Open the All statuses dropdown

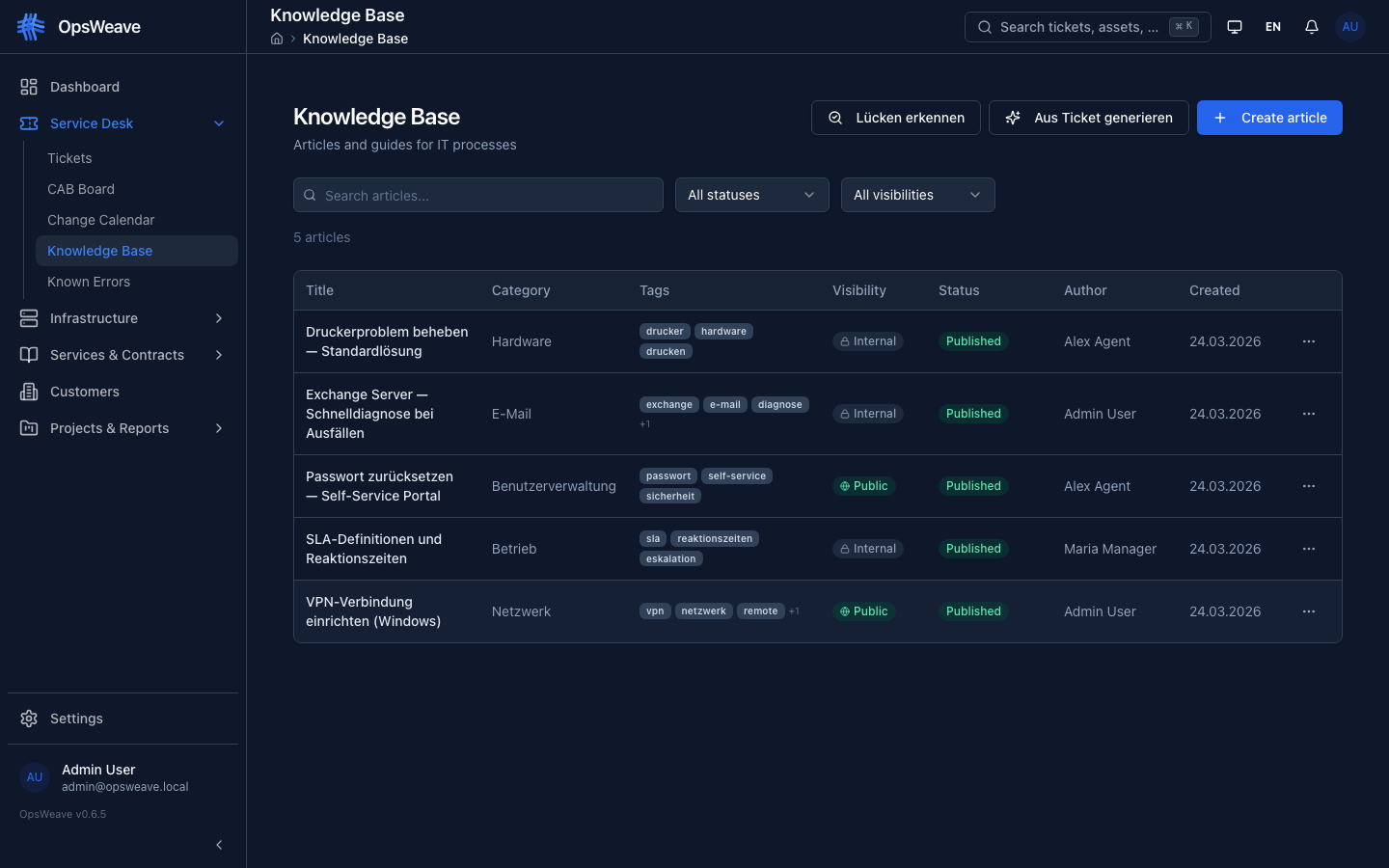(x=751, y=195)
